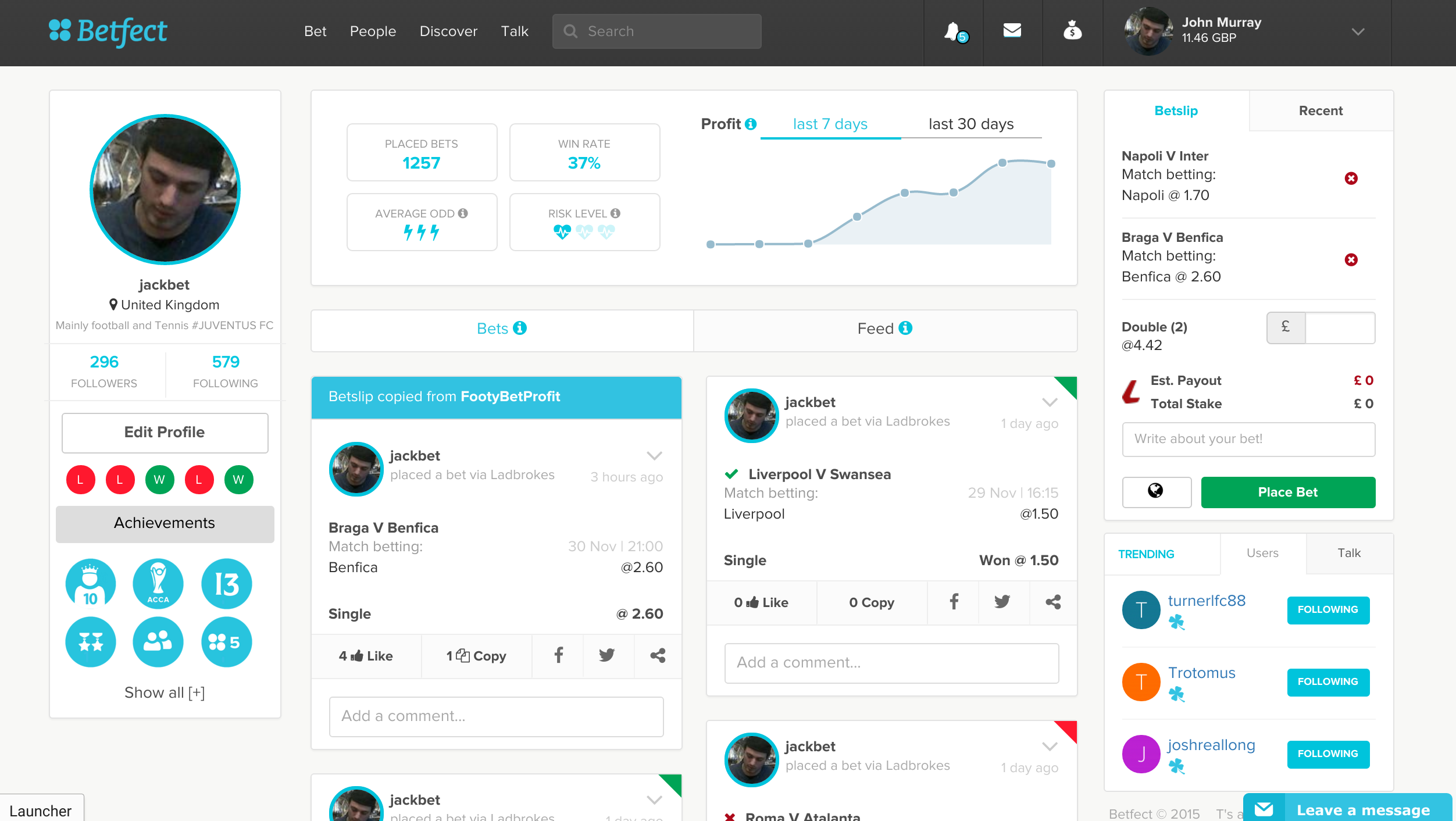Screen dimensions: 1456x821
Task: Switch to the Feed tab
Action: (x=884, y=329)
